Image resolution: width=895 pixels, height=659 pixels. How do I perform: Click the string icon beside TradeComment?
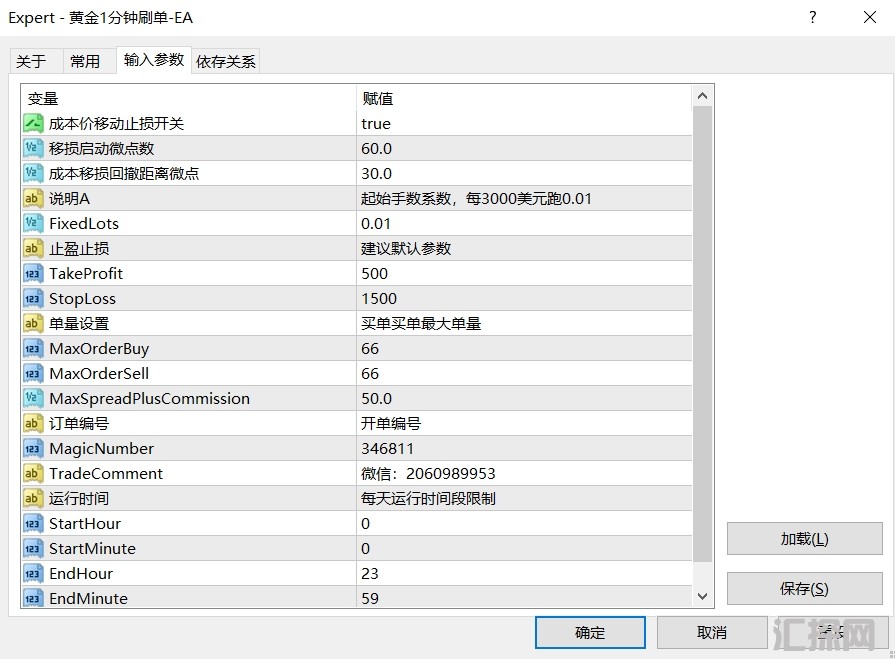tap(32, 473)
